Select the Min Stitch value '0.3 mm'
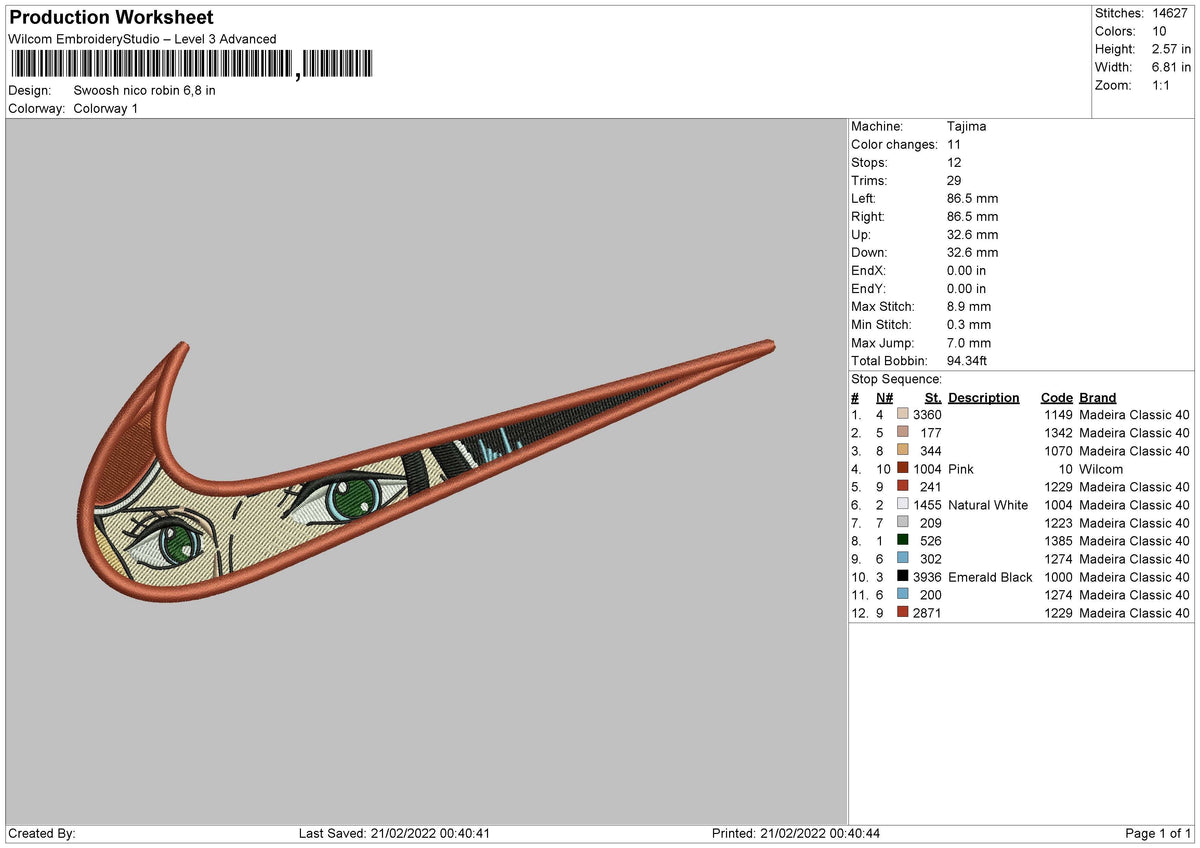Image resolution: width=1200 pixels, height=848 pixels. click(969, 325)
